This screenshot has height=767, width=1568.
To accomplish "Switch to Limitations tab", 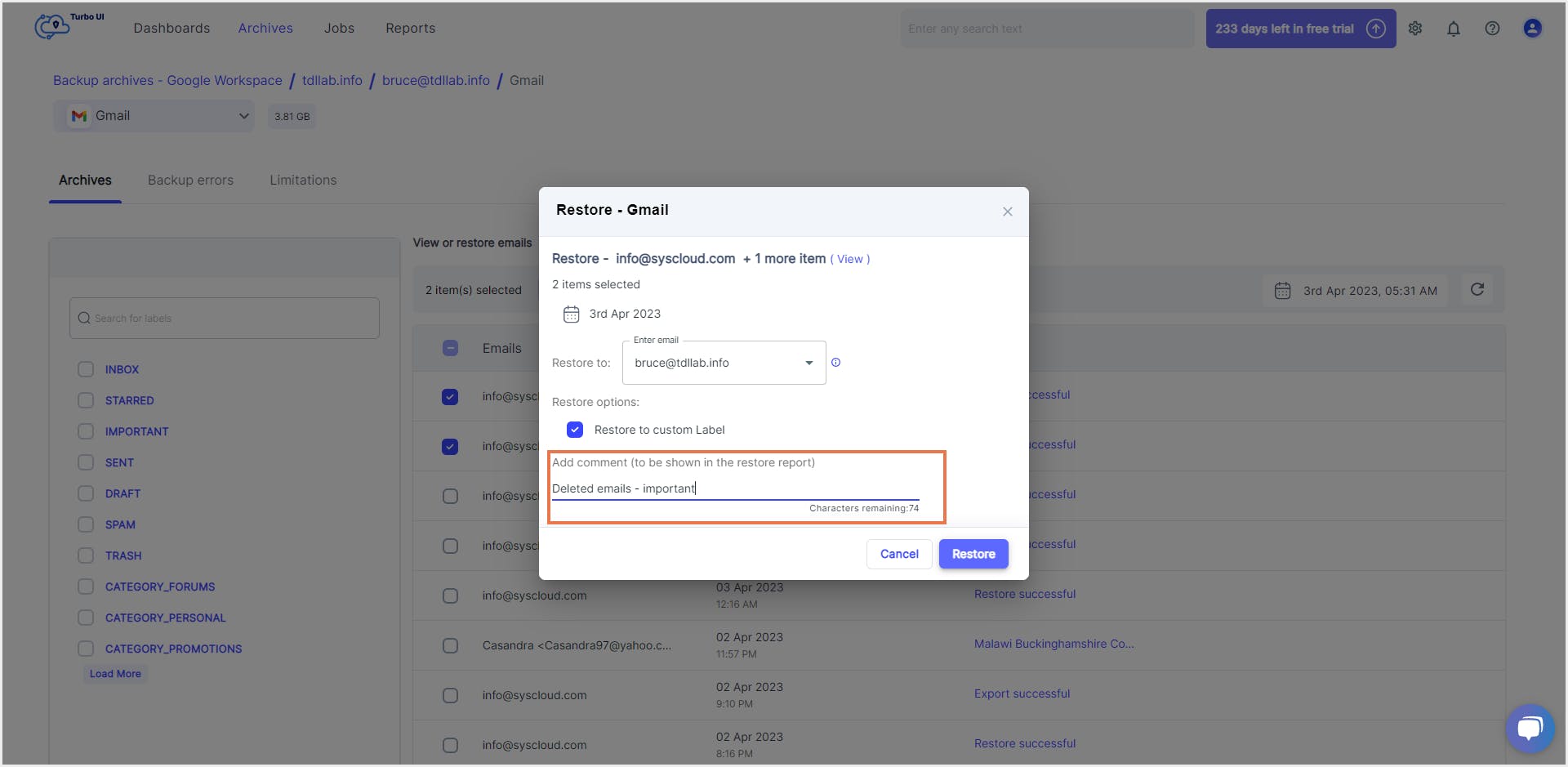I will 303,180.
